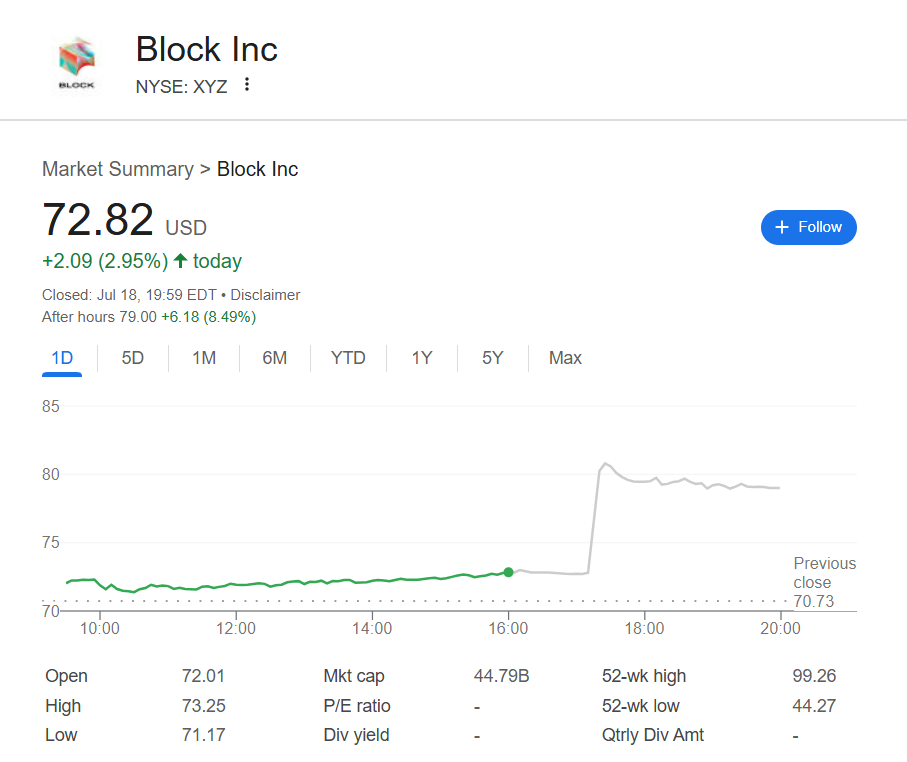Select the Max chart range tab
This screenshot has height=762, width=907.
tap(565, 358)
